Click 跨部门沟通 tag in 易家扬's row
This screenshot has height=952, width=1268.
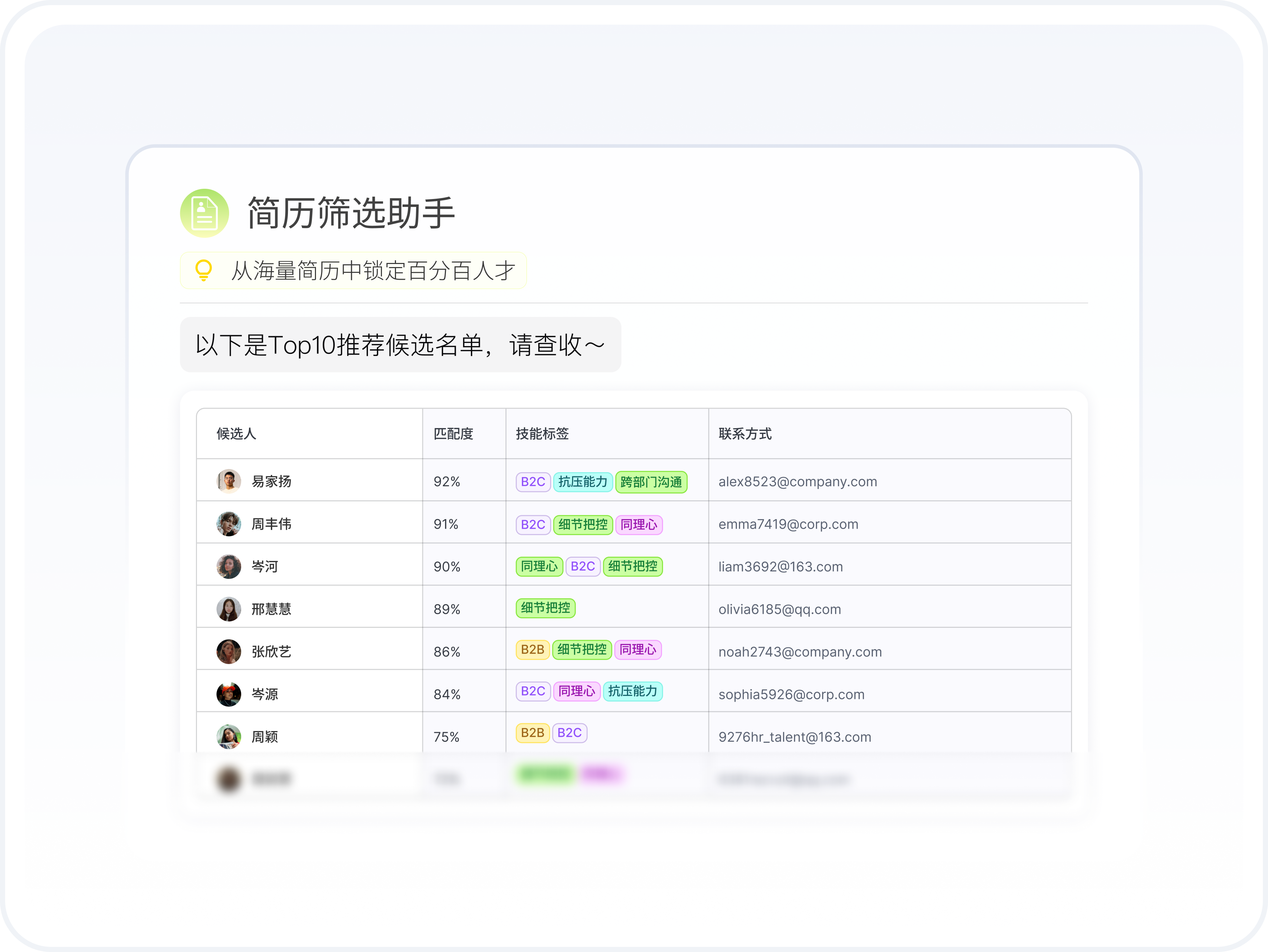point(651,482)
